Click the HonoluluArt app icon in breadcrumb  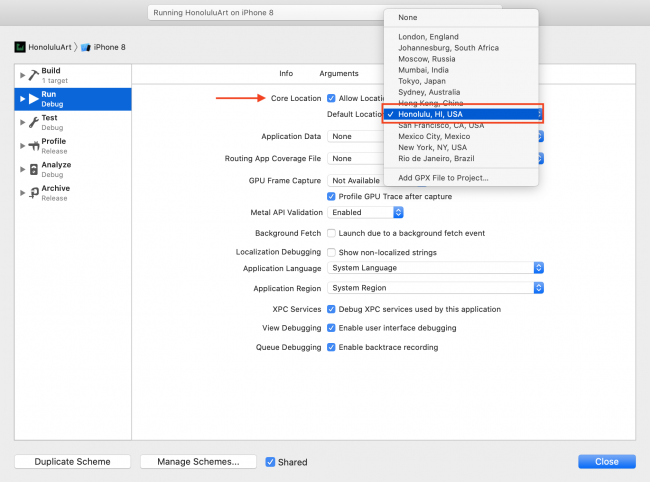(x=19, y=47)
